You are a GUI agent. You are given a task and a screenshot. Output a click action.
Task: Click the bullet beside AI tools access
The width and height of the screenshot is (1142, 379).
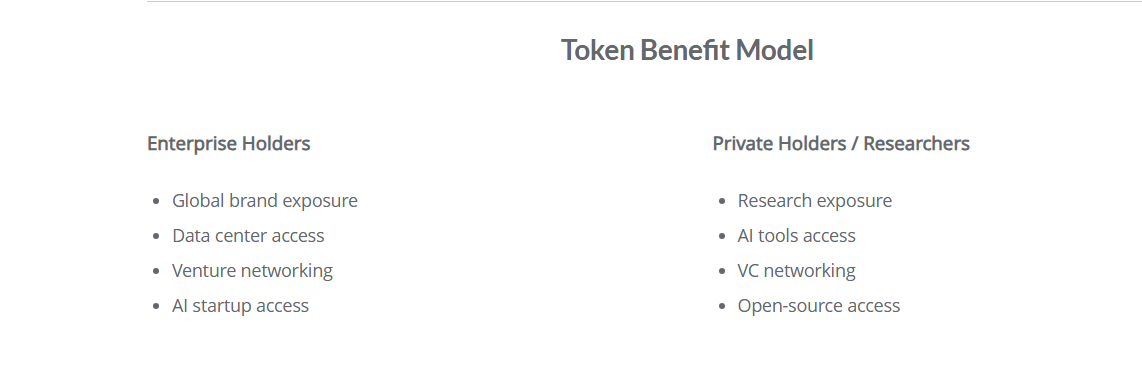[722, 236]
